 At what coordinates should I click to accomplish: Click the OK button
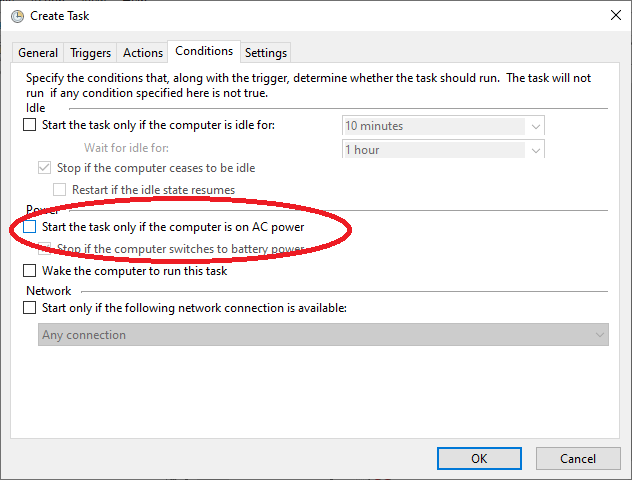tap(479, 458)
